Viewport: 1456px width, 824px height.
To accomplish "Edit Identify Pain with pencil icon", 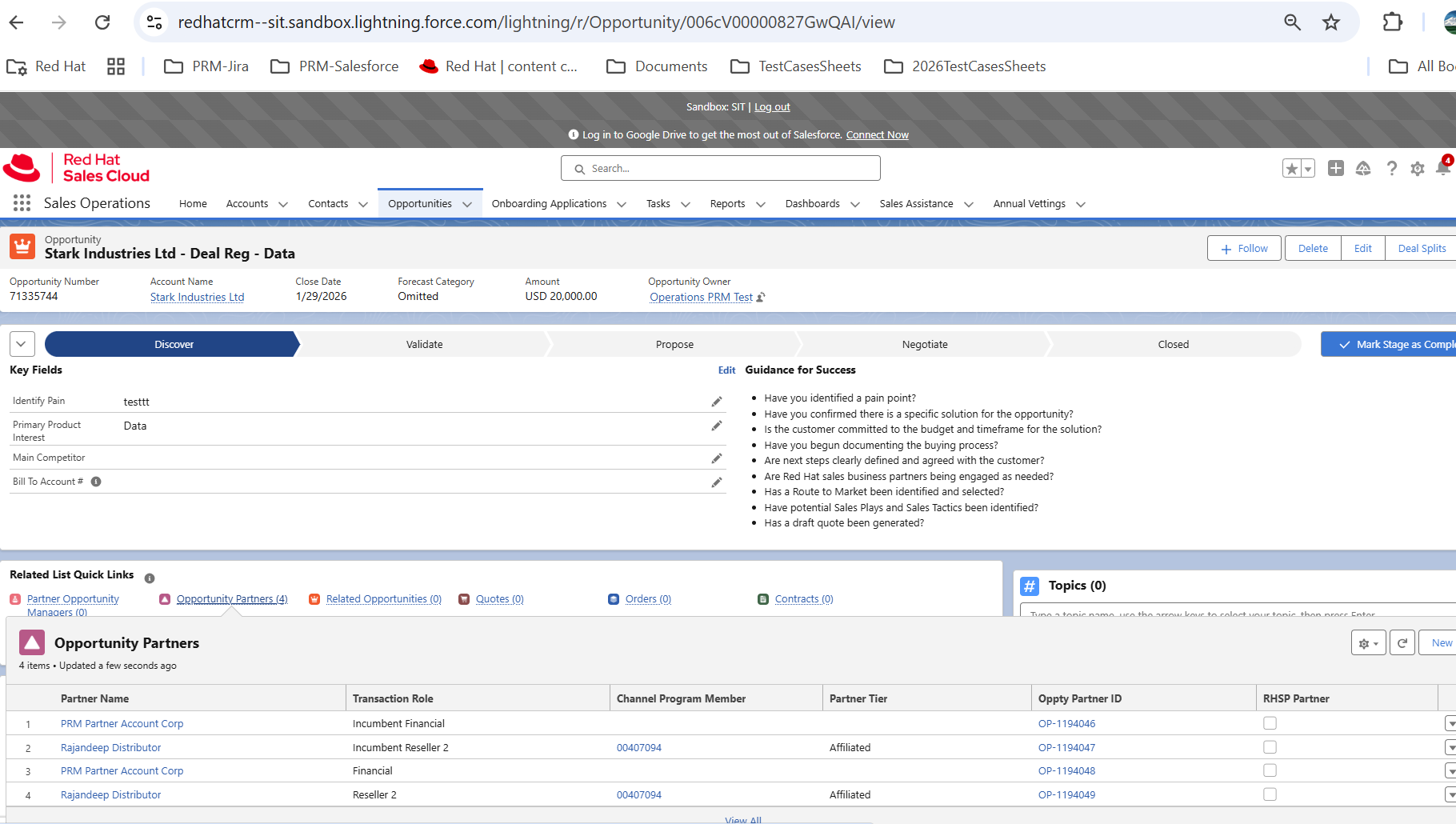I will point(716,402).
